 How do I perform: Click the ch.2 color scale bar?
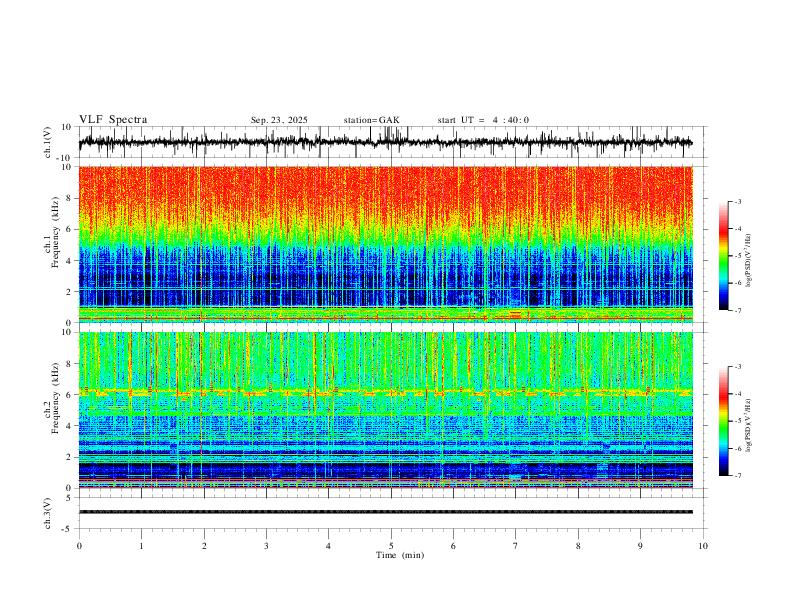tap(724, 421)
